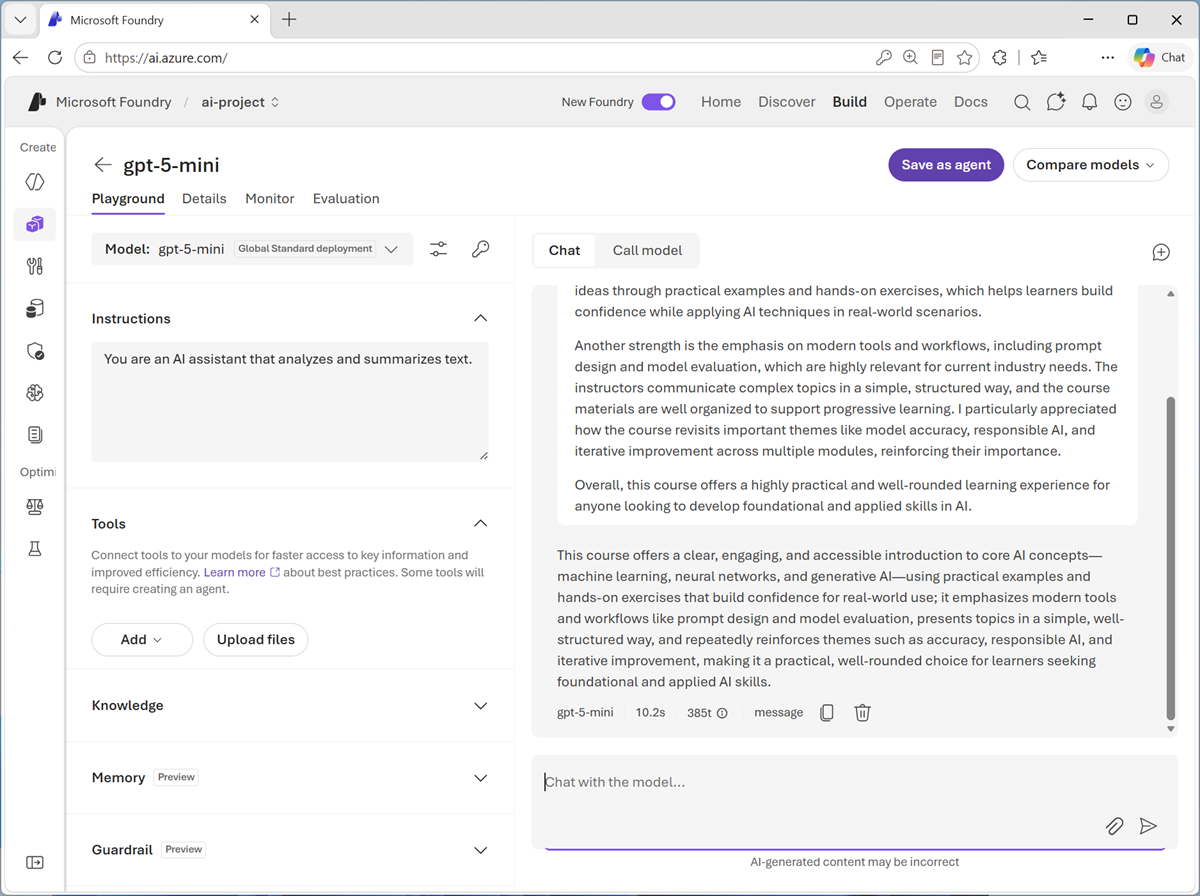This screenshot has width=1200, height=896.
Task: Start a new chat with plus icon
Action: pos(1161,252)
